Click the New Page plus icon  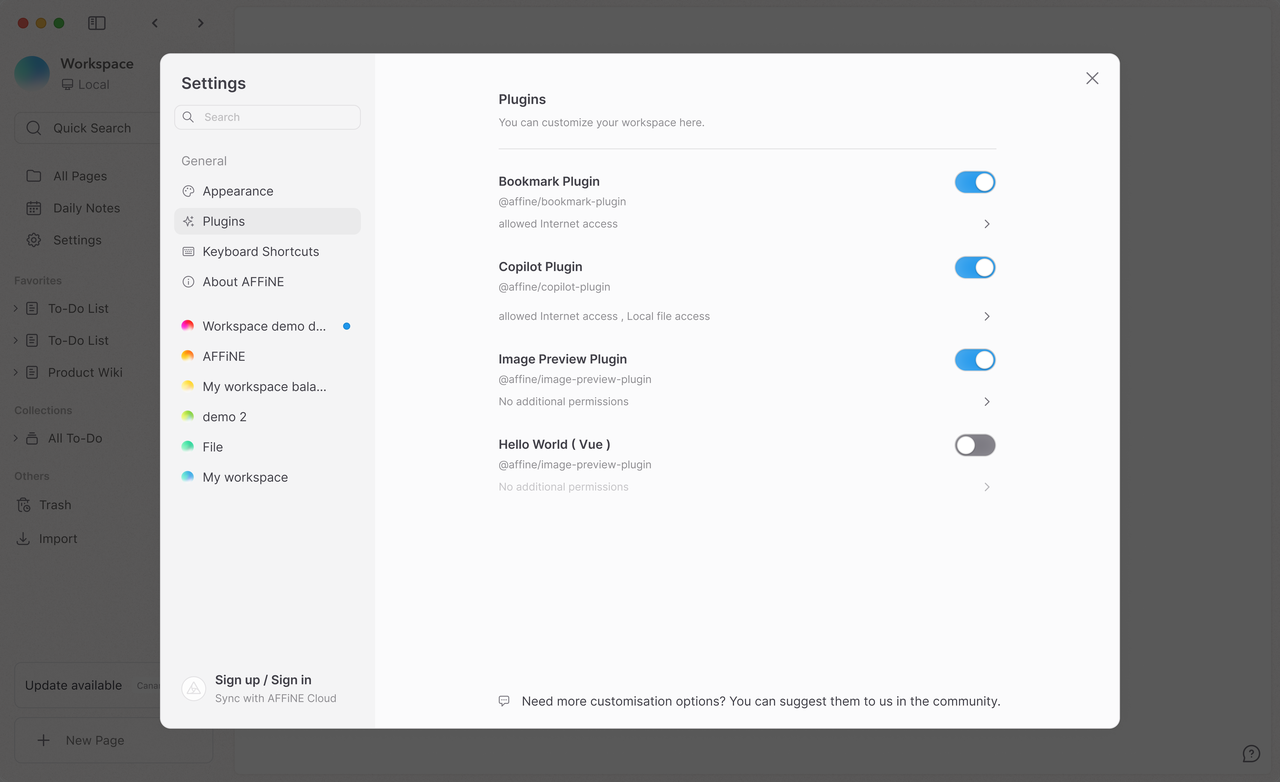click(43, 740)
